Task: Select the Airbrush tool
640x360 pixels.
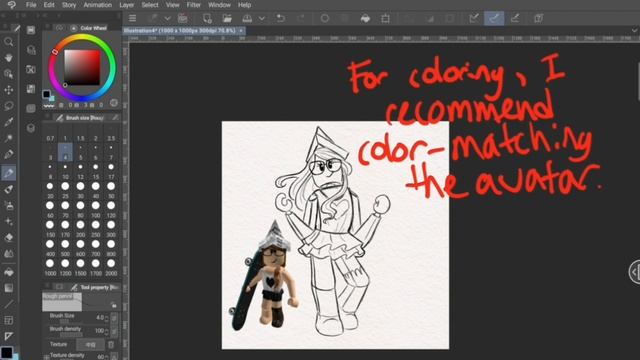Action: [9, 205]
